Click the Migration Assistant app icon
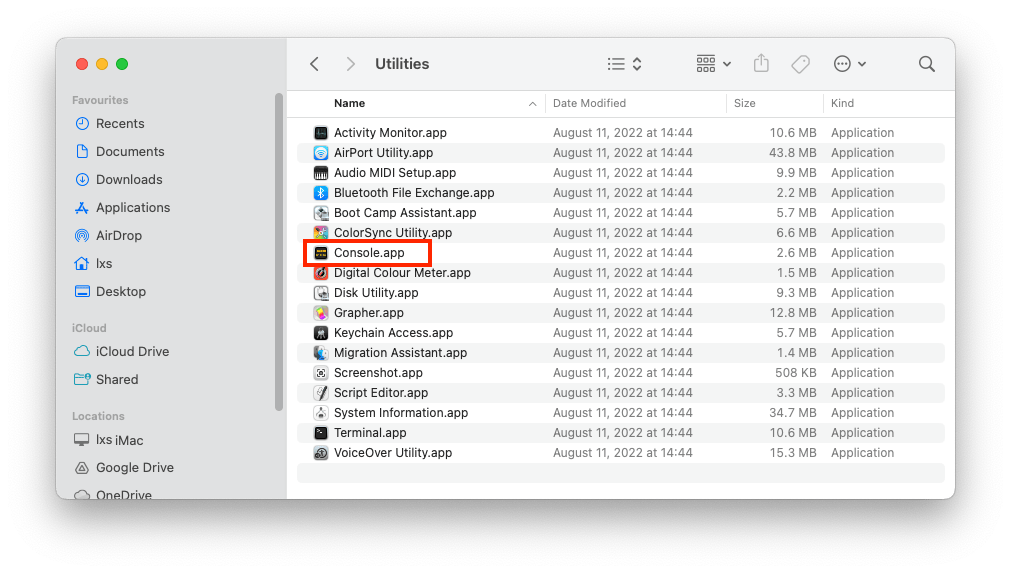 pos(320,353)
